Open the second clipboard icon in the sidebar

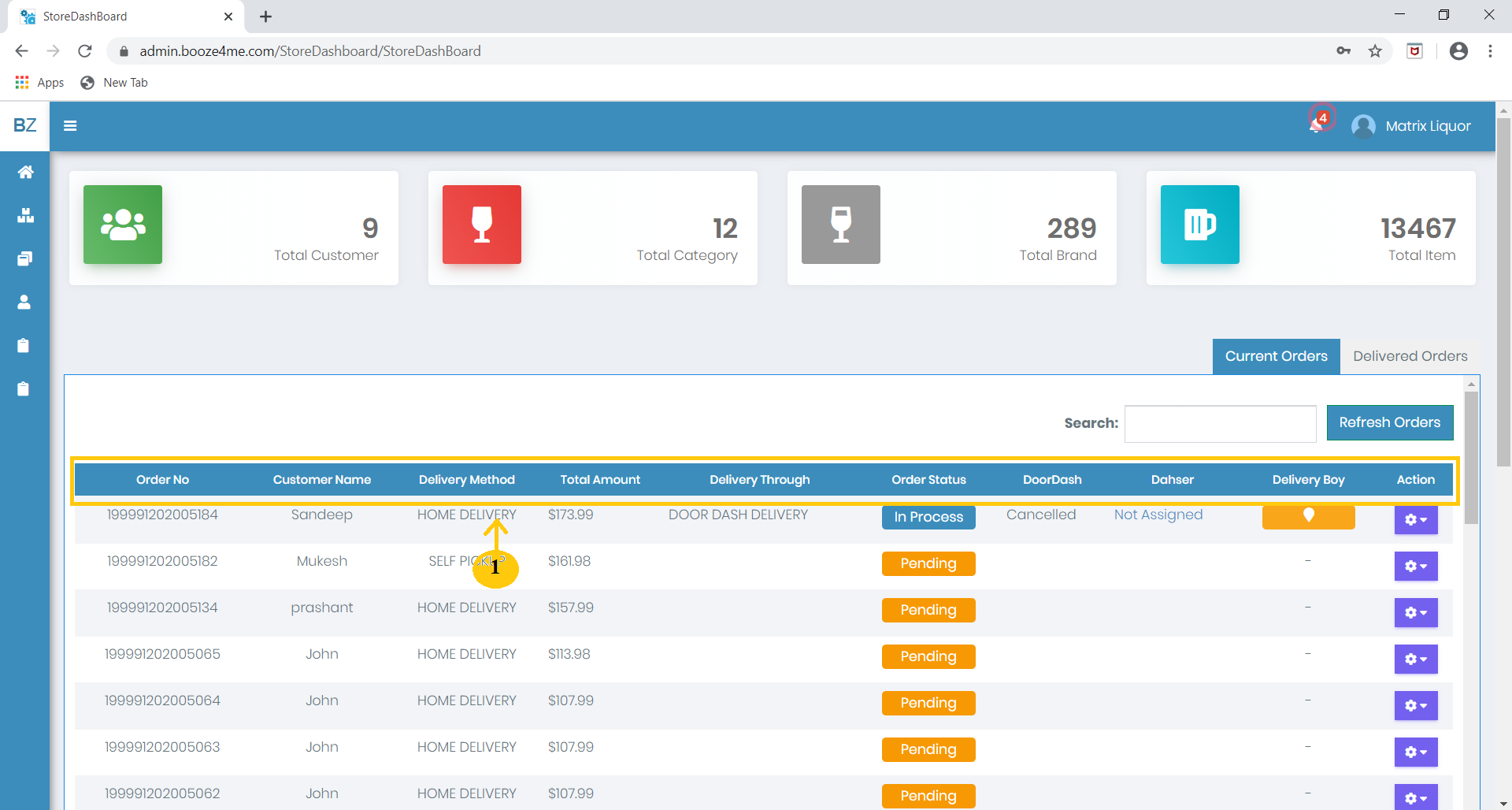[x=24, y=388]
